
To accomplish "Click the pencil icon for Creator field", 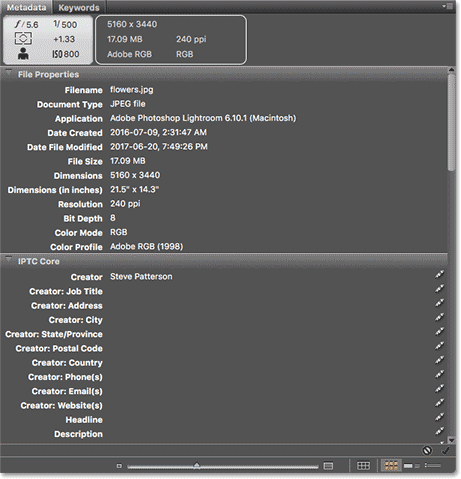I will (x=439, y=274).
